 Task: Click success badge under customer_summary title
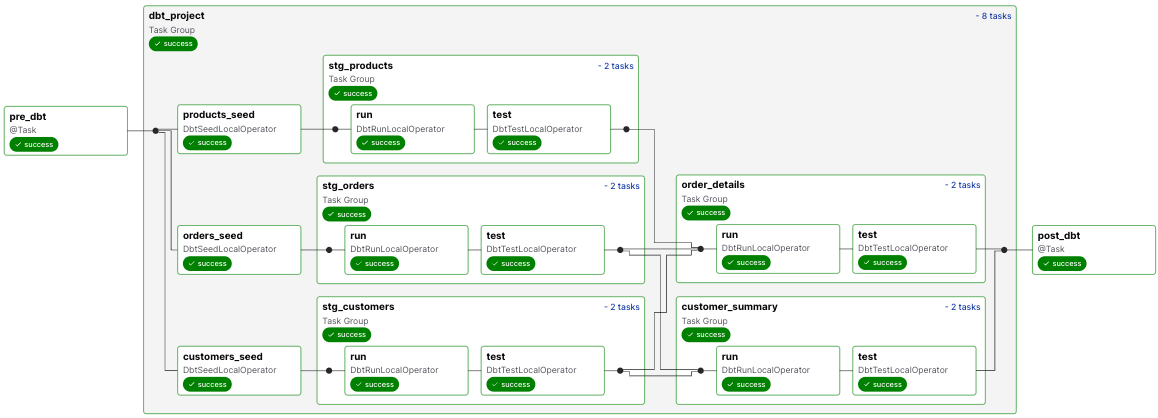click(x=706, y=335)
